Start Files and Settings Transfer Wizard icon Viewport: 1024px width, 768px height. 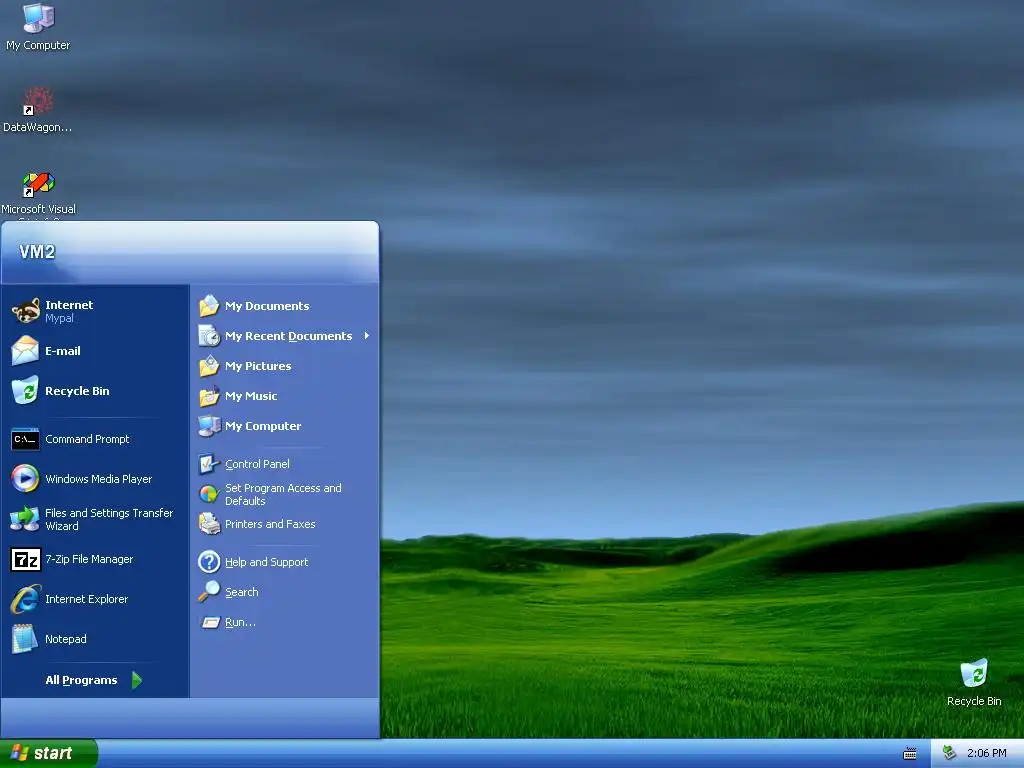coord(25,519)
